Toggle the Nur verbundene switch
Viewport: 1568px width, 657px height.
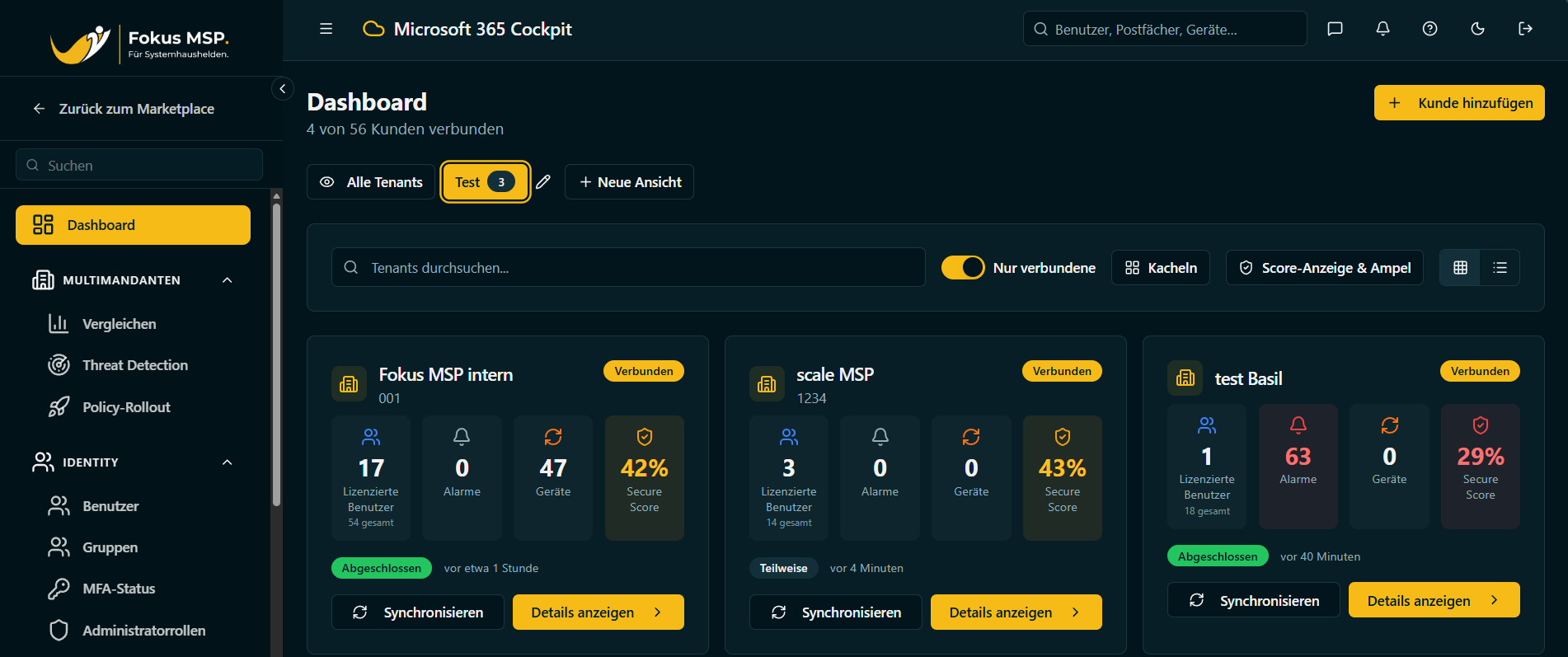coord(963,268)
